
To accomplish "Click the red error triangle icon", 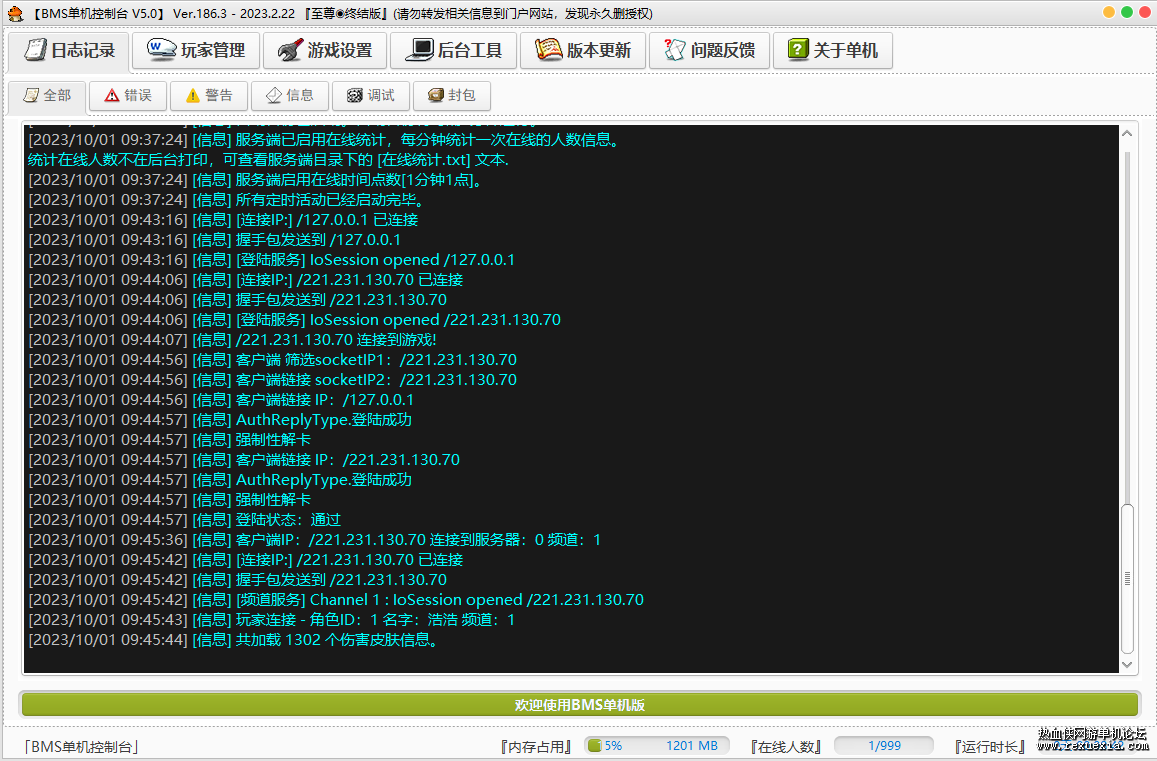I will [x=111, y=95].
